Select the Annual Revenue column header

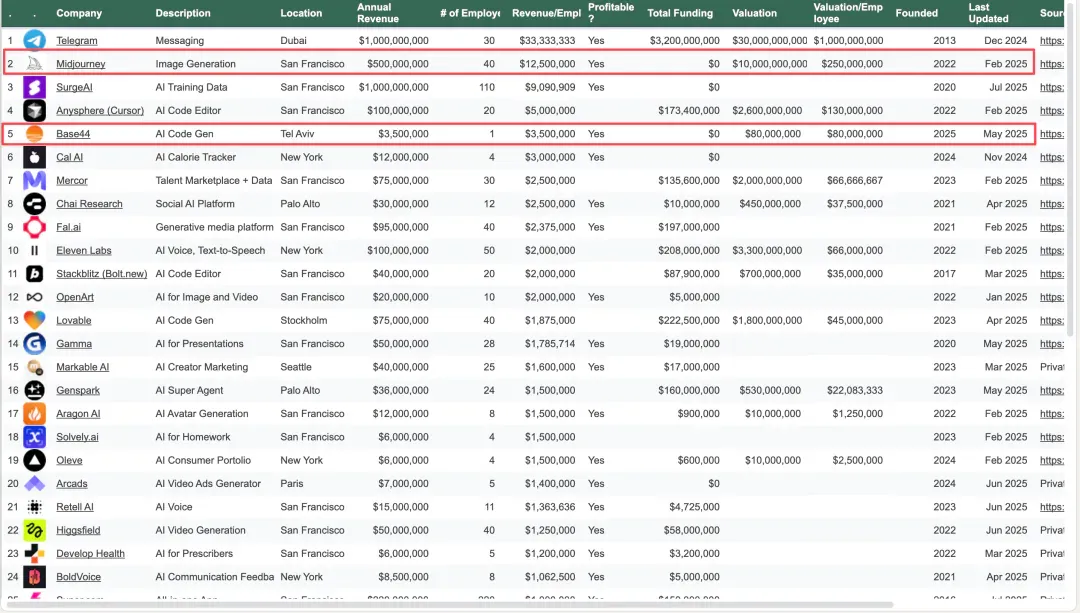tap(377, 13)
